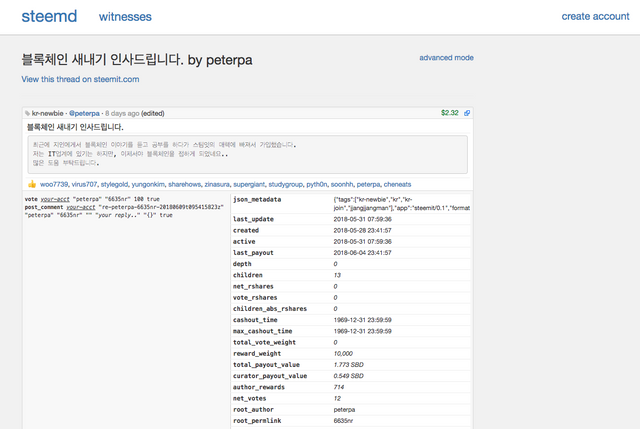
Task: Select the children_abs_rshares field label
Action: pos(270,309)
